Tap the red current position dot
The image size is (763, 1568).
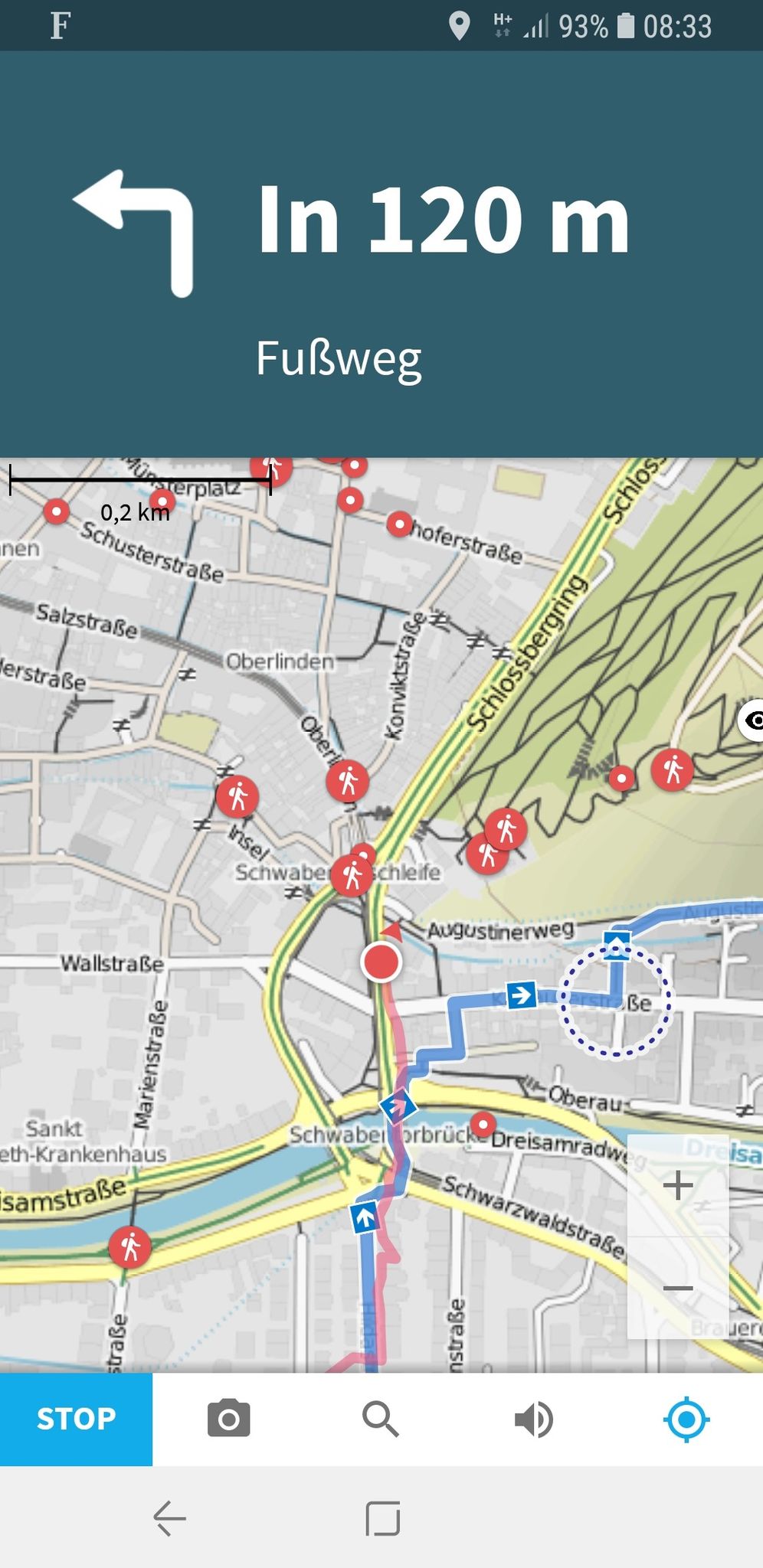pos(381,962)
